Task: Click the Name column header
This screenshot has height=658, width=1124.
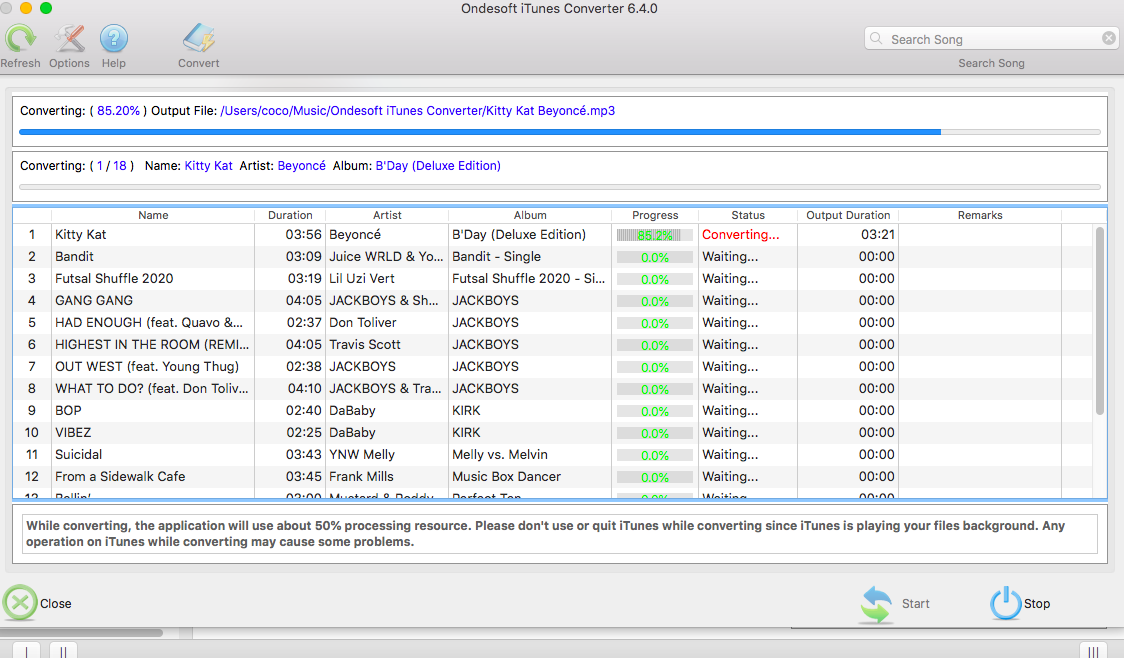Action: point(153,215)
